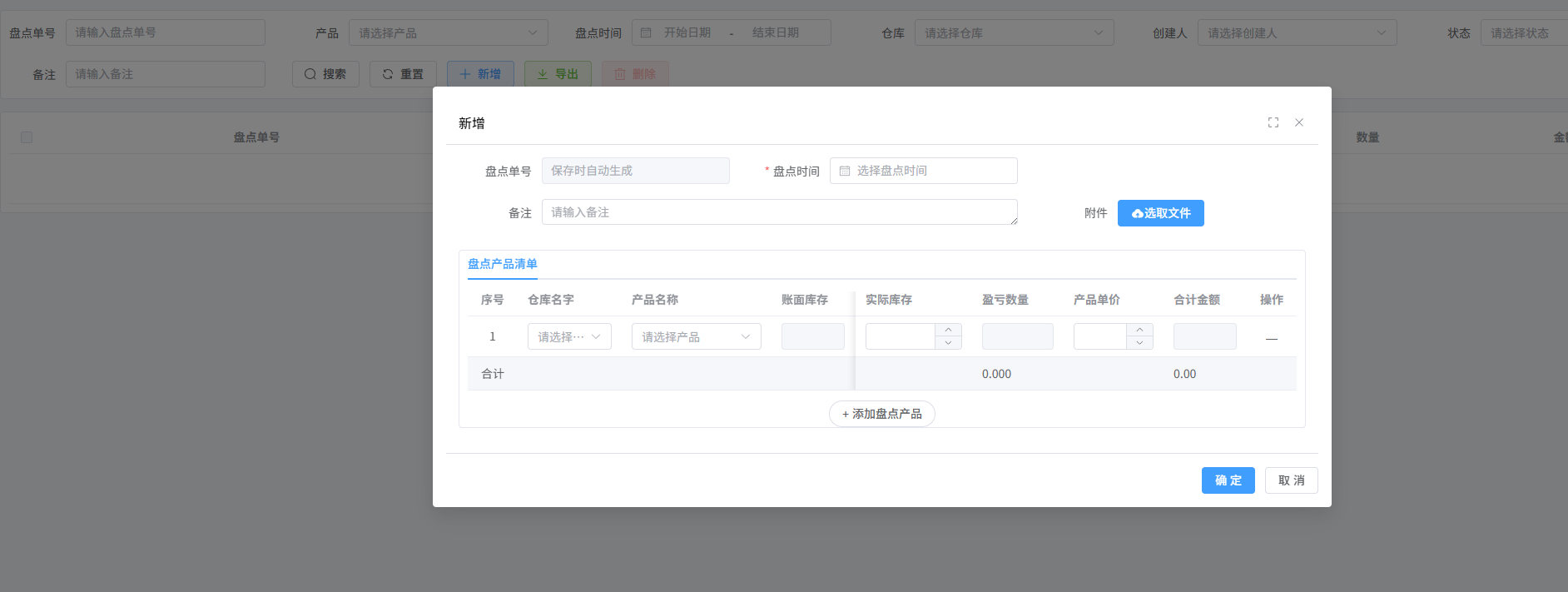The image size is (1568, 592).
Task: Open the 请选择状态 filter dropdown
Action: tap(1525, 32)
